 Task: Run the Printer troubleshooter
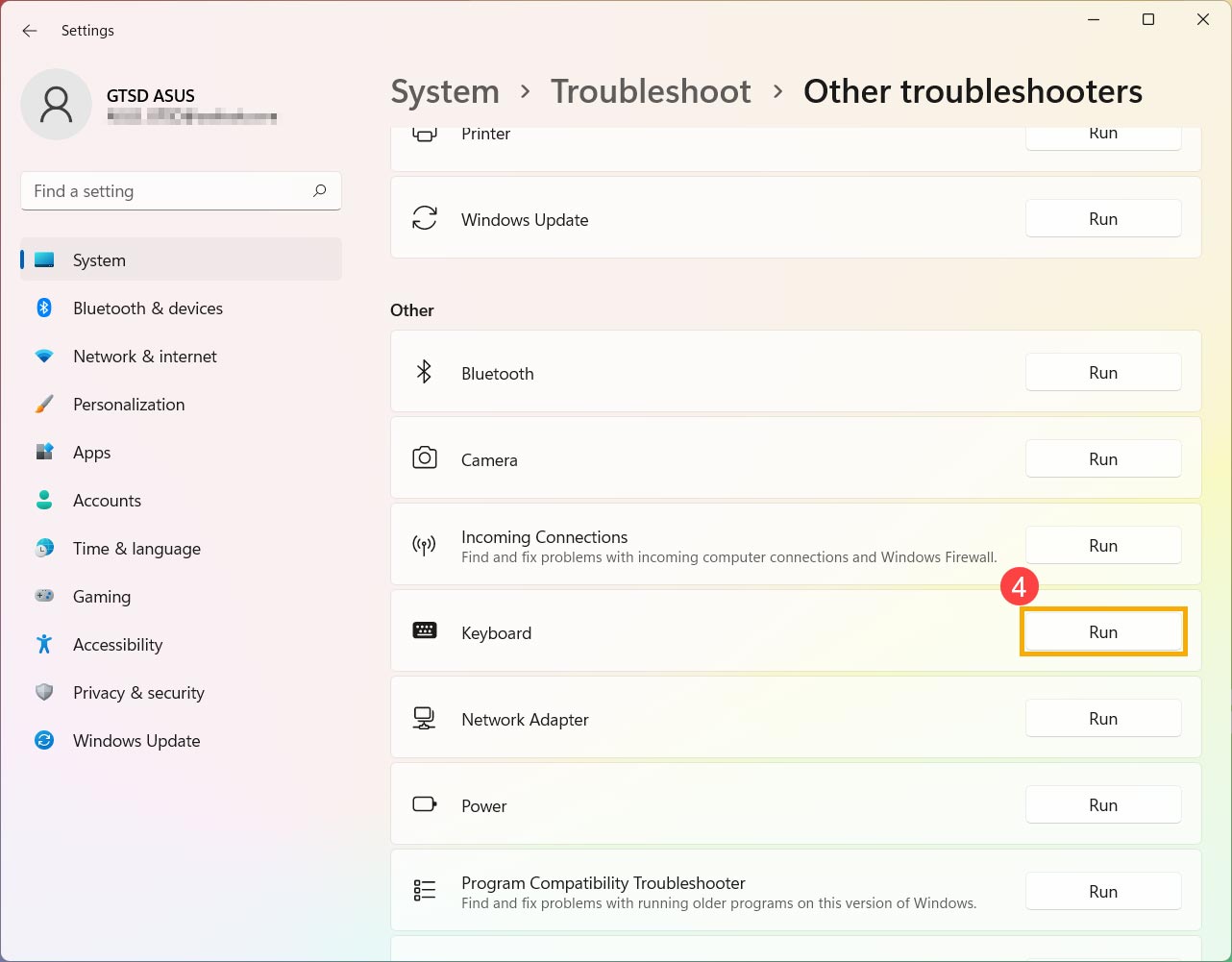pyautogui.click(x=1103, y=136)
